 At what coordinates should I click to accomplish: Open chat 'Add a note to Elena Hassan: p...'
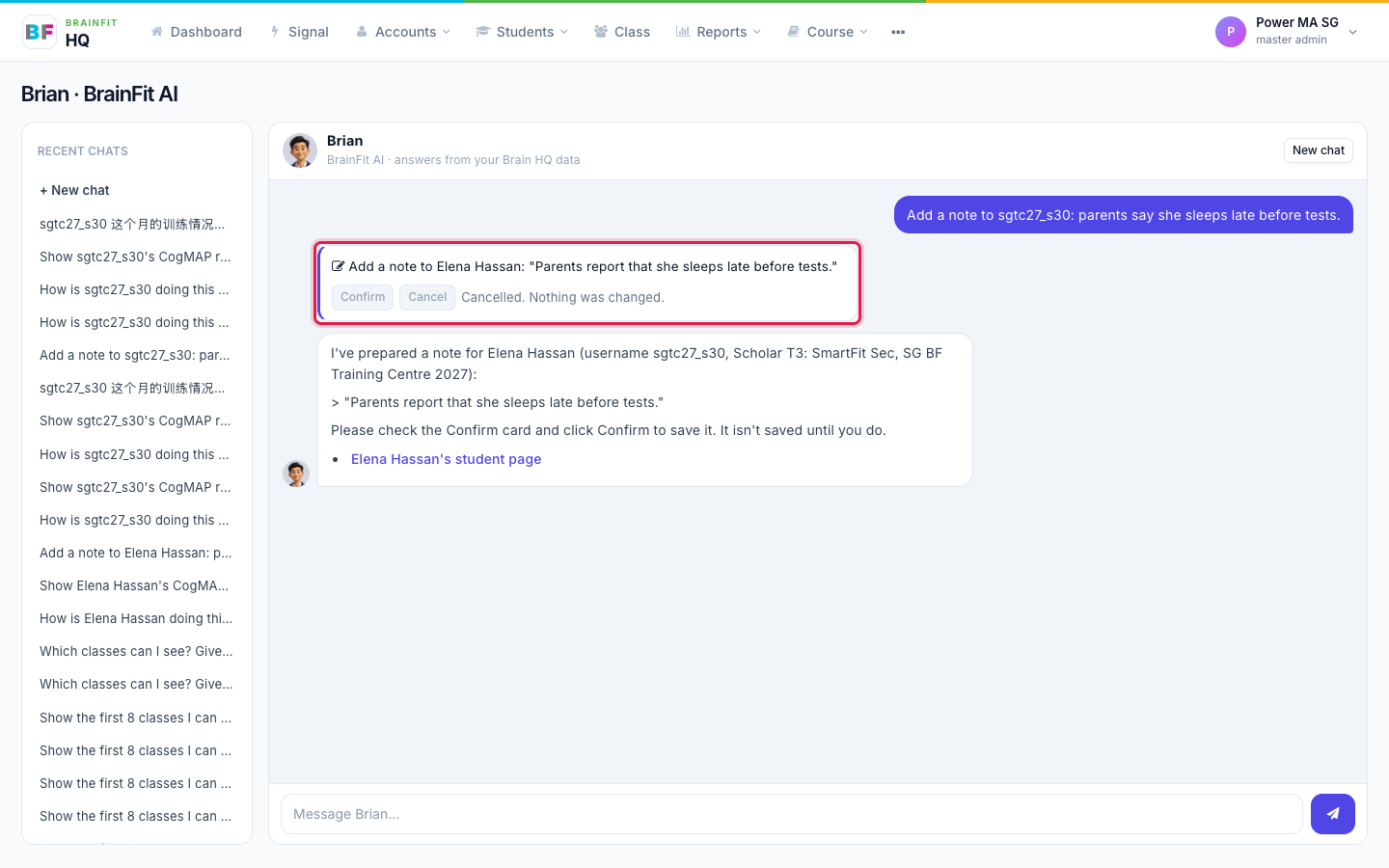[135, 553]
